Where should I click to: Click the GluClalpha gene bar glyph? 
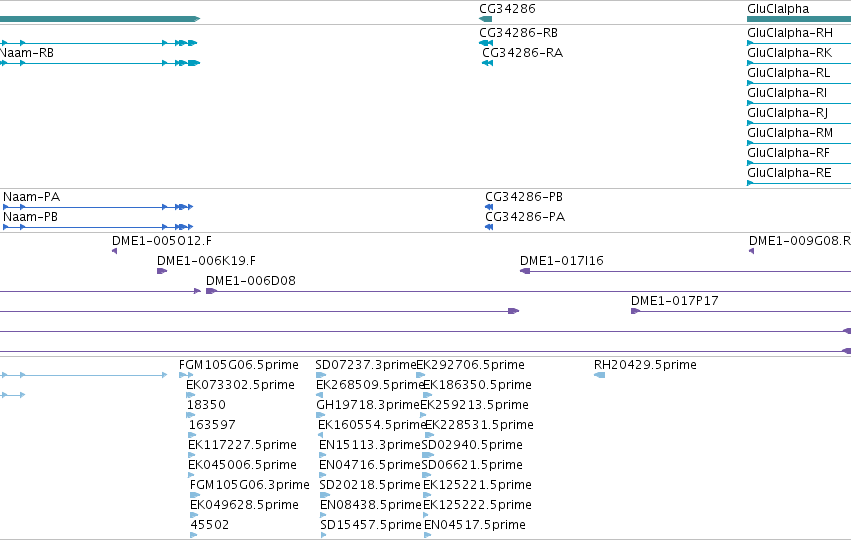click(799, 19)
